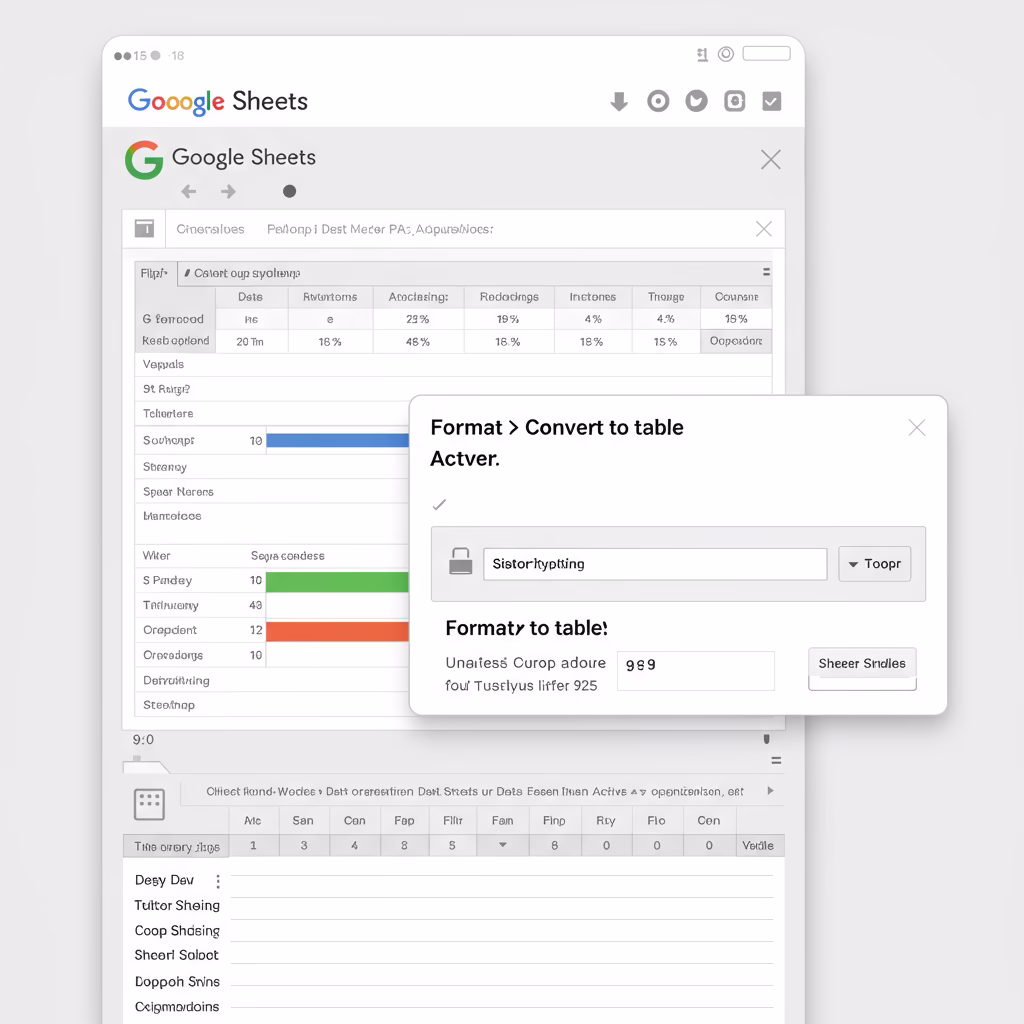Image resolution: width=1024 pixels, height=1024 pixels.
Task: Select the Speer Nerens row
Action: point(272,492)
